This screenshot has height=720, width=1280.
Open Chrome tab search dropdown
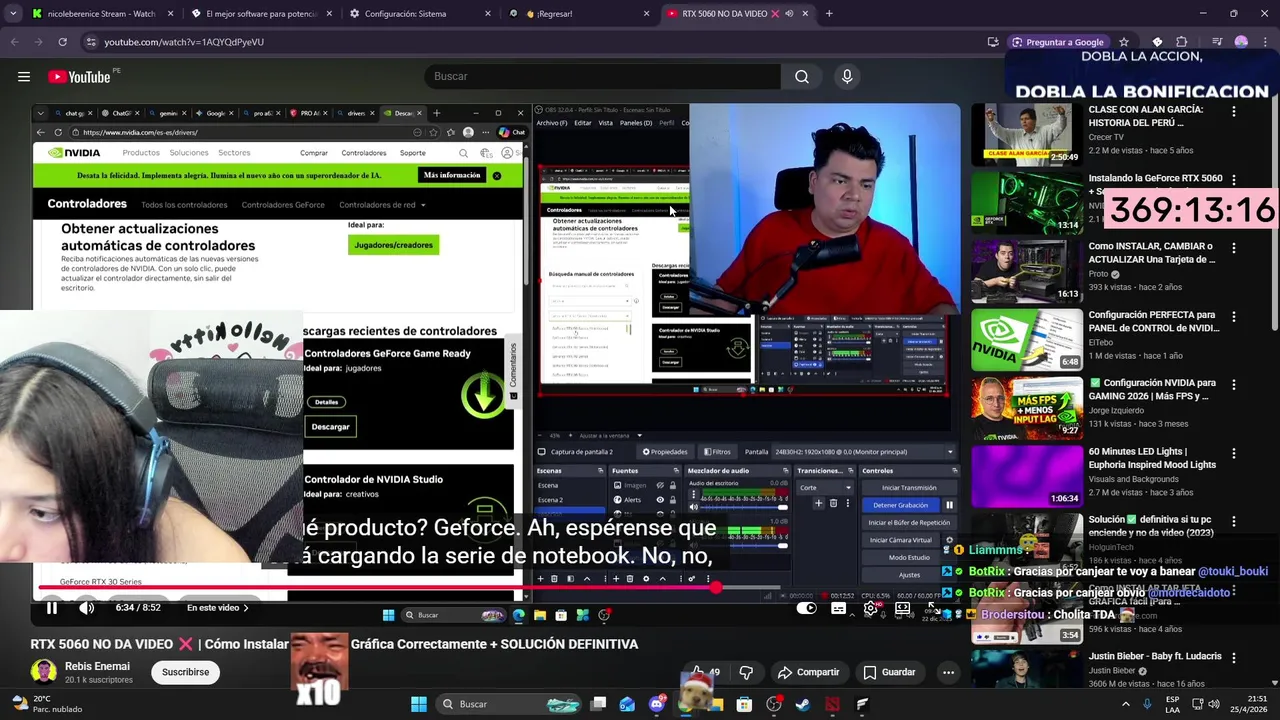coord(12,14)
